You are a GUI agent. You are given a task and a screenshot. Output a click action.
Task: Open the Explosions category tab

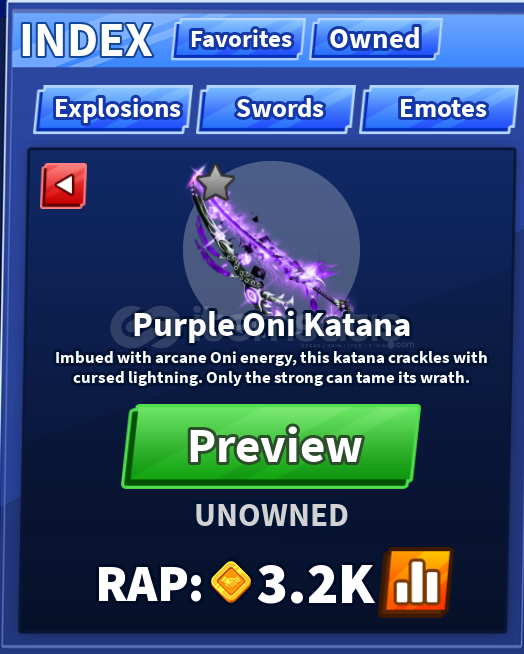(113, 109)
